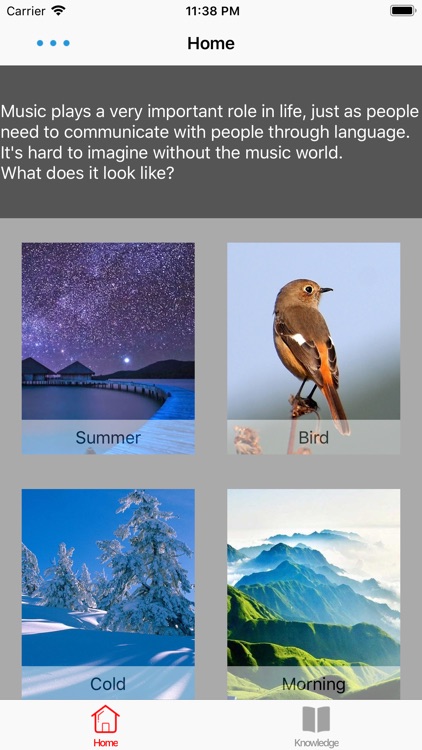This screenshot has height=750, width=422.
Task: Open the Morning mountains thumbnail
Action: (x=313, y=594)
